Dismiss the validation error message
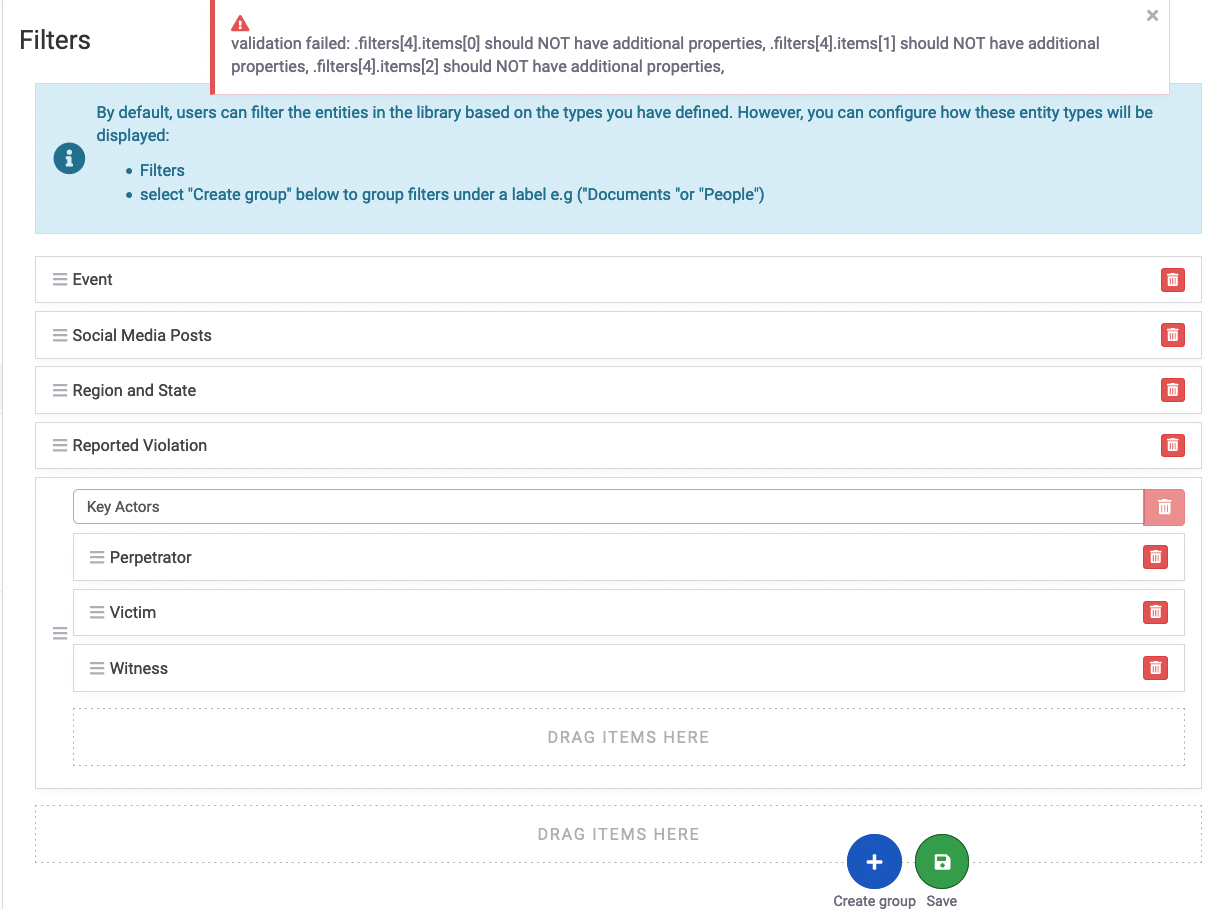Image resolution: width=1222 pixels, height=909 pixels. [x=1151, y=15]
